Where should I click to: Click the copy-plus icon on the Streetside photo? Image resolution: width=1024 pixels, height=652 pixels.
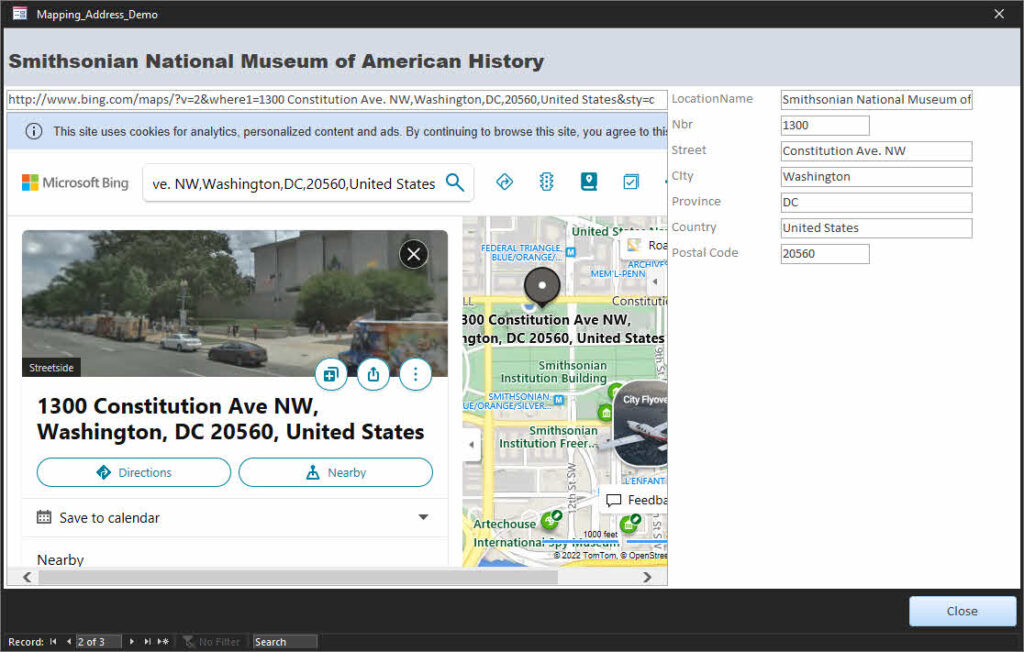pyautogui.click(x=331, y=374)
